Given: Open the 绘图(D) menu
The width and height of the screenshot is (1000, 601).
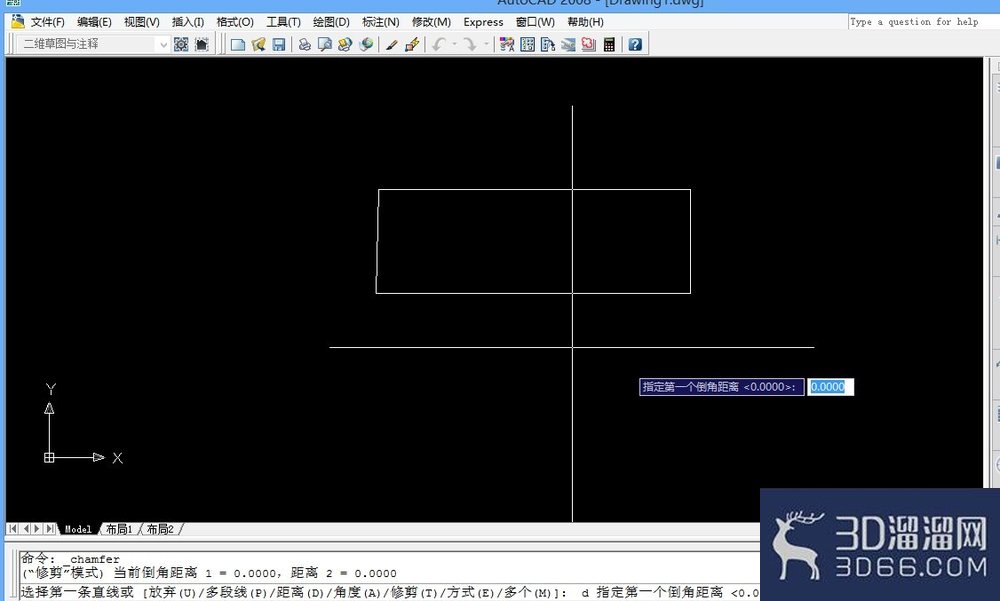Looking at the screenshot, I should coord(331,22).
